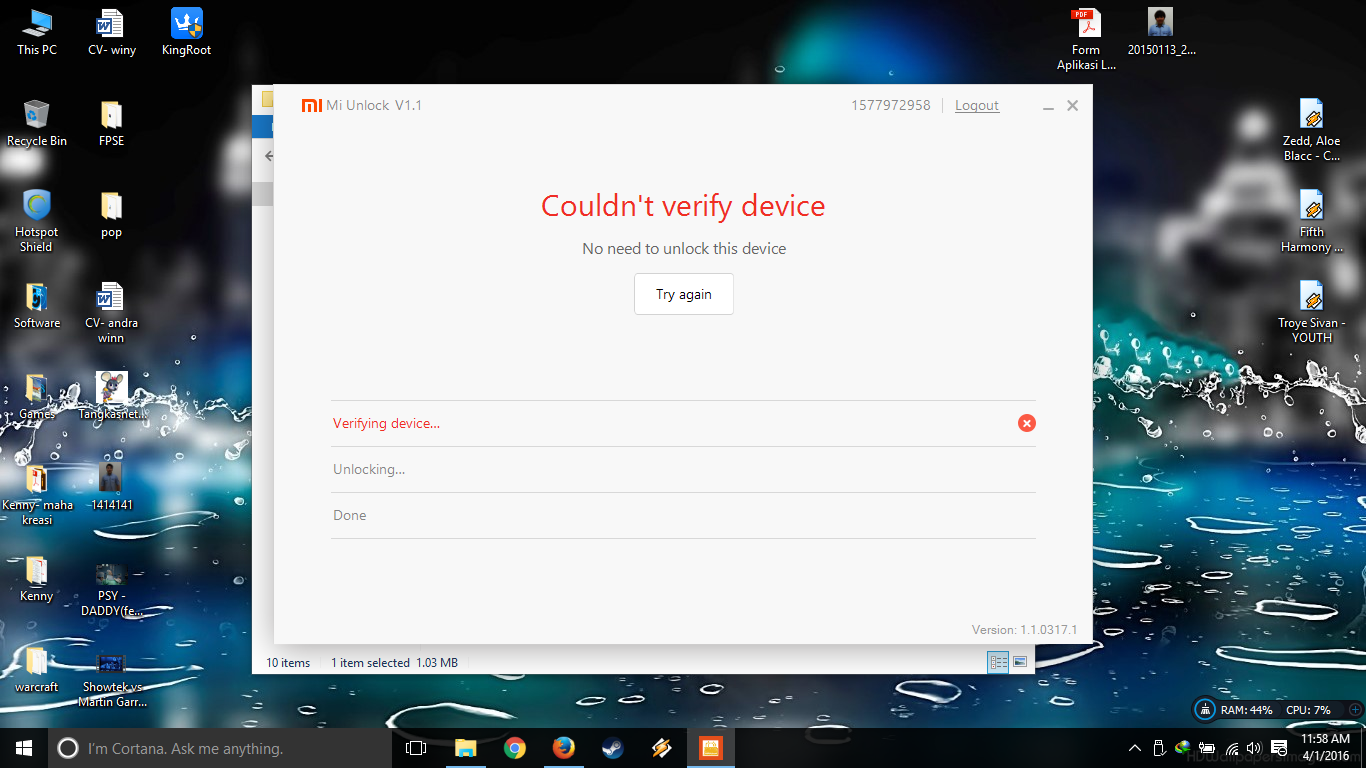
Task: Select the Kenny folder icon
Action: click(x=37, y=578)
